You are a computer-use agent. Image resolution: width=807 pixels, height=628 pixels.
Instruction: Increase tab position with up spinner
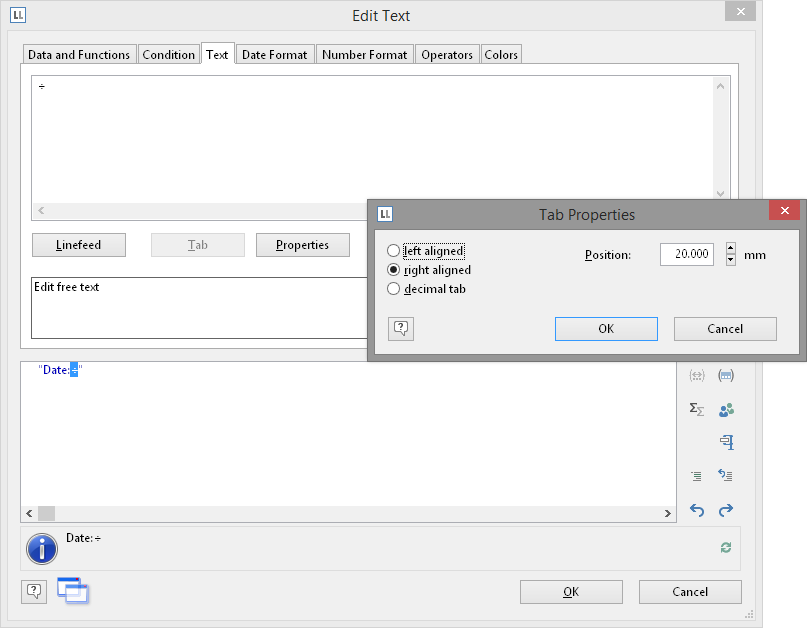[731, 249]
